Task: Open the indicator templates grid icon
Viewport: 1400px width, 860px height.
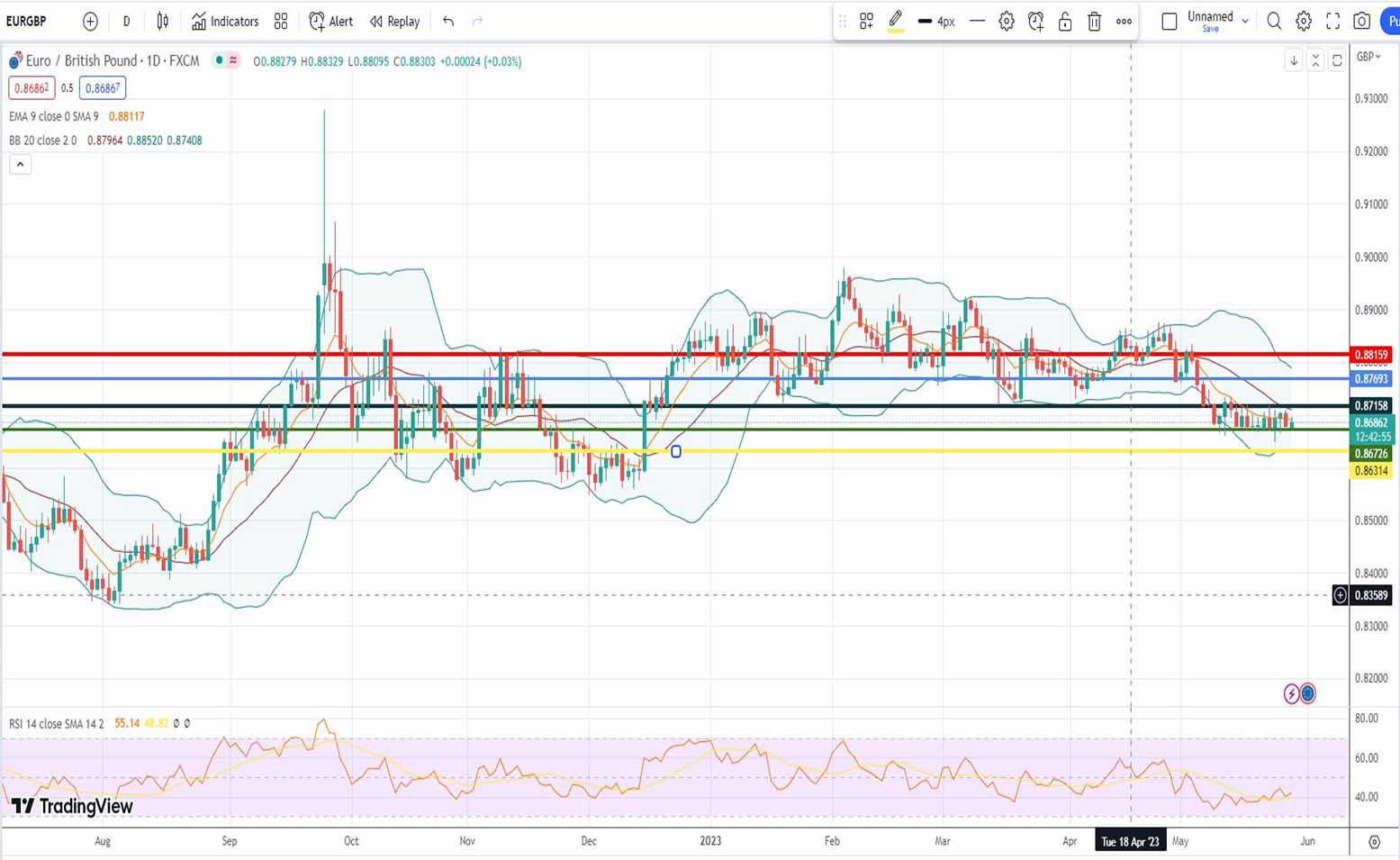Action: [x=281, y=21]
